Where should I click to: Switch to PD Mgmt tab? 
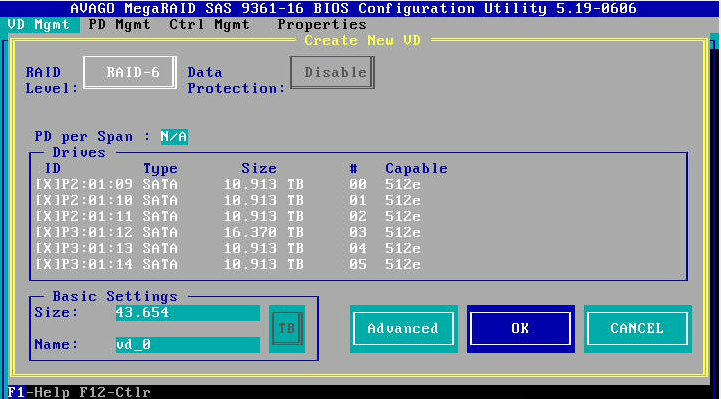click(120, 24)
